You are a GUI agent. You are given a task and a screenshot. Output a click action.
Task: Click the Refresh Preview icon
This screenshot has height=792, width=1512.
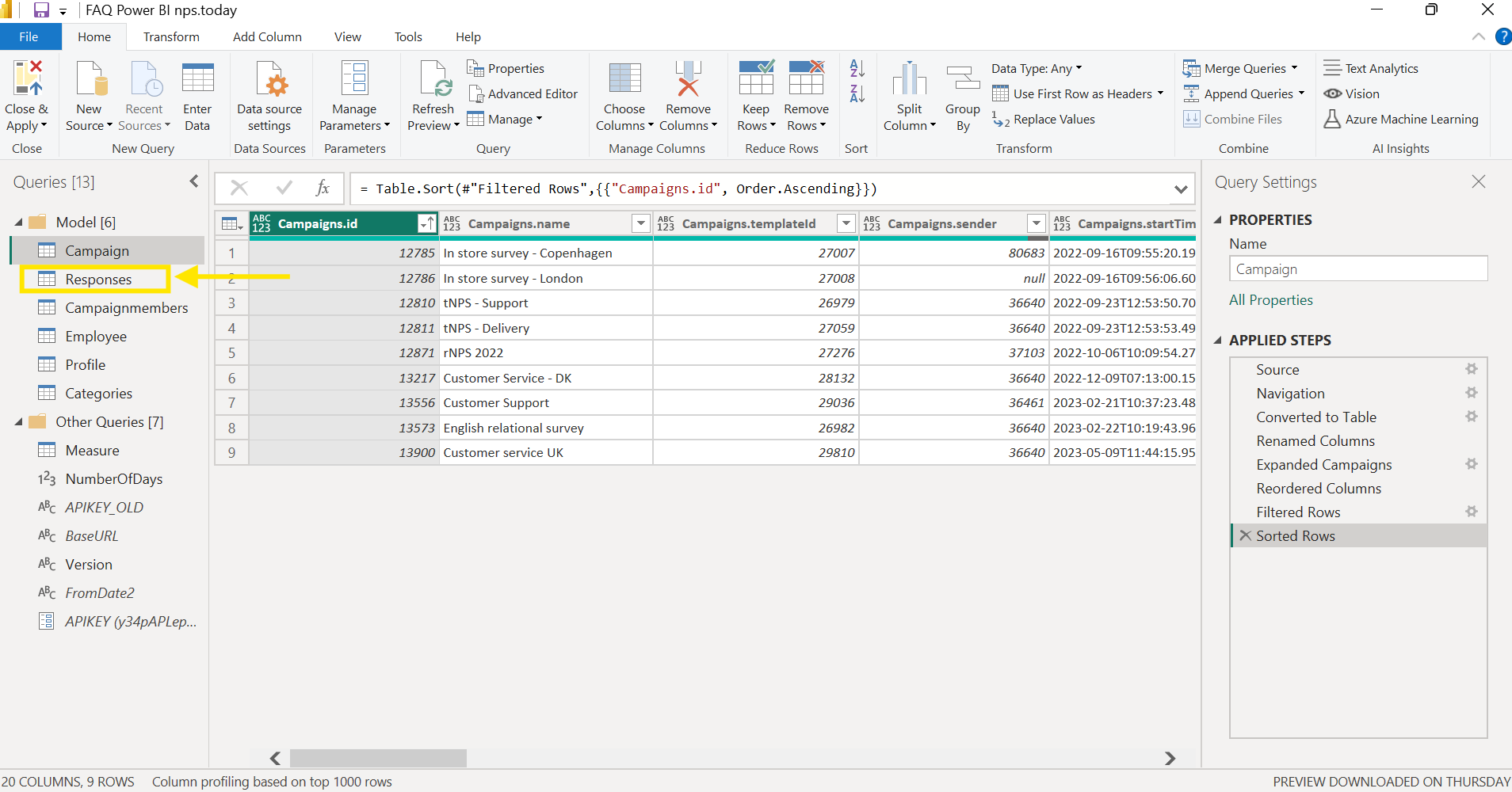tap(433, 79)
